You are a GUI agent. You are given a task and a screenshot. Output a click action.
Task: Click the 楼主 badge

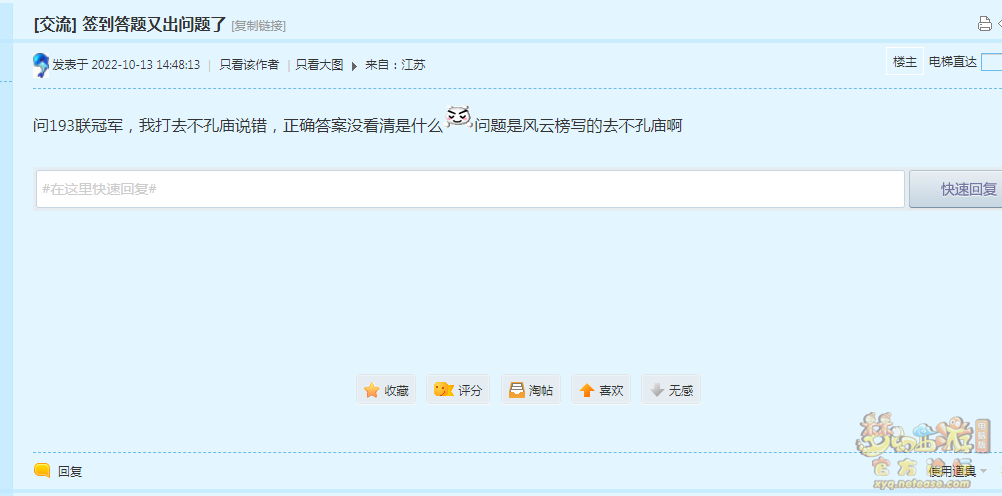coord(905,62)
